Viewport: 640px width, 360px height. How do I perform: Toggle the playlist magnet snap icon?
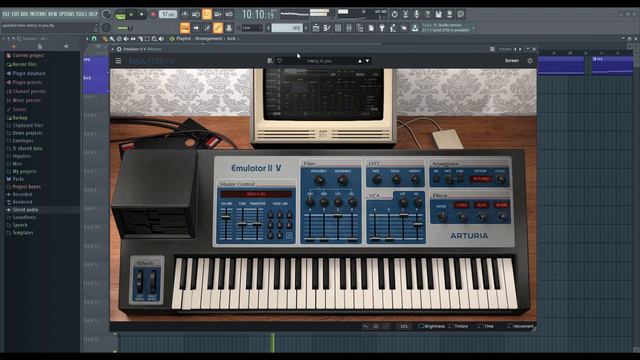[94, 39]
